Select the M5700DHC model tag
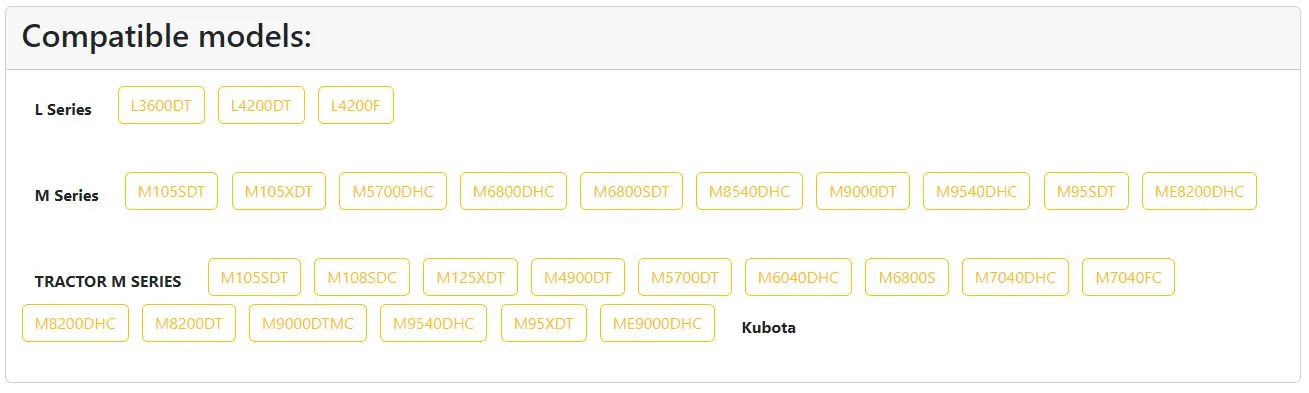 coord(393,191)
